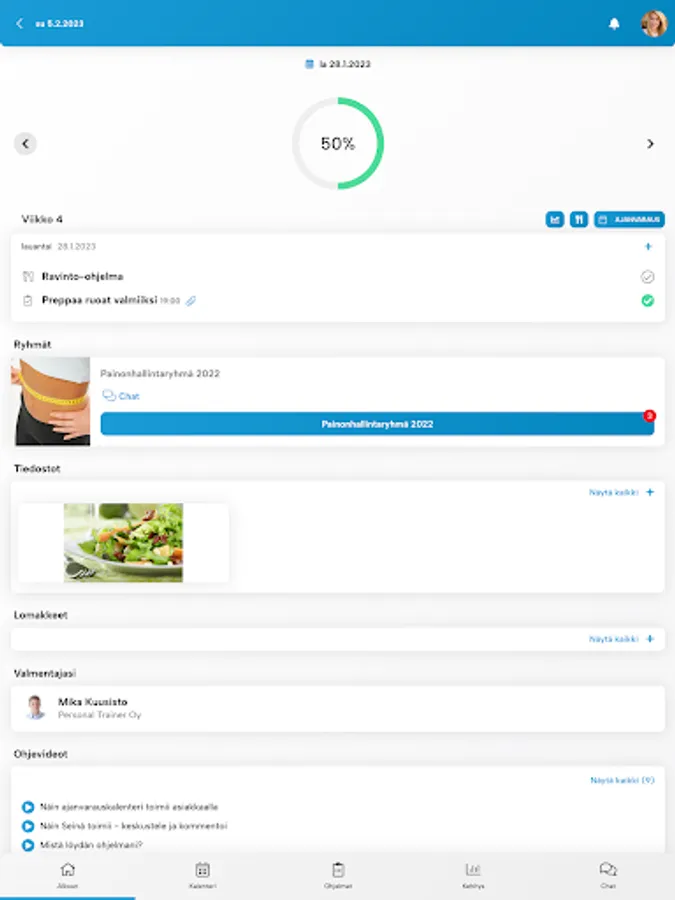Open the Painonhallintaryhmä 2022 blue button
This screenshot has width=675, height=900.
[377, 424]
